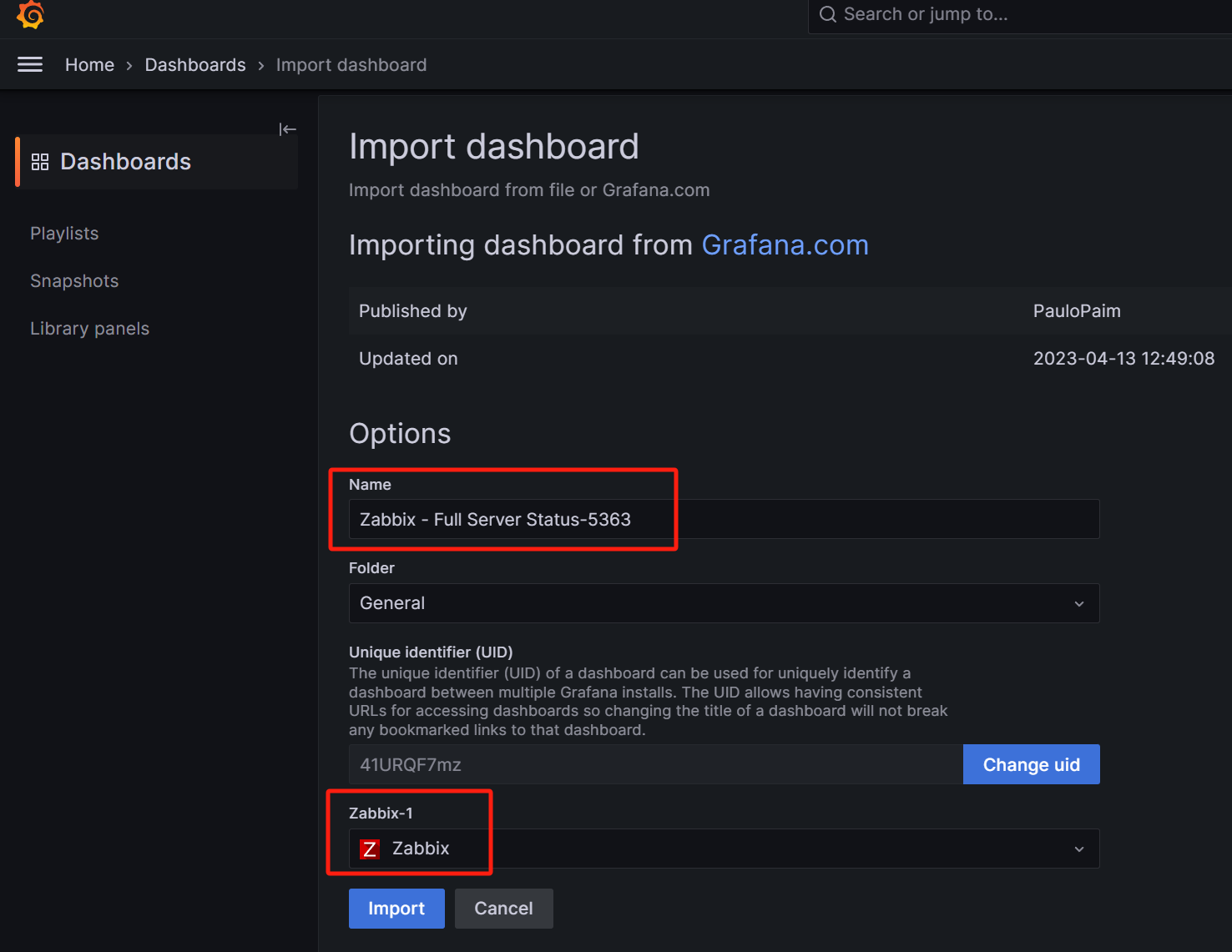
Task: Click the Updated on label
Action: tap(408, 359)
